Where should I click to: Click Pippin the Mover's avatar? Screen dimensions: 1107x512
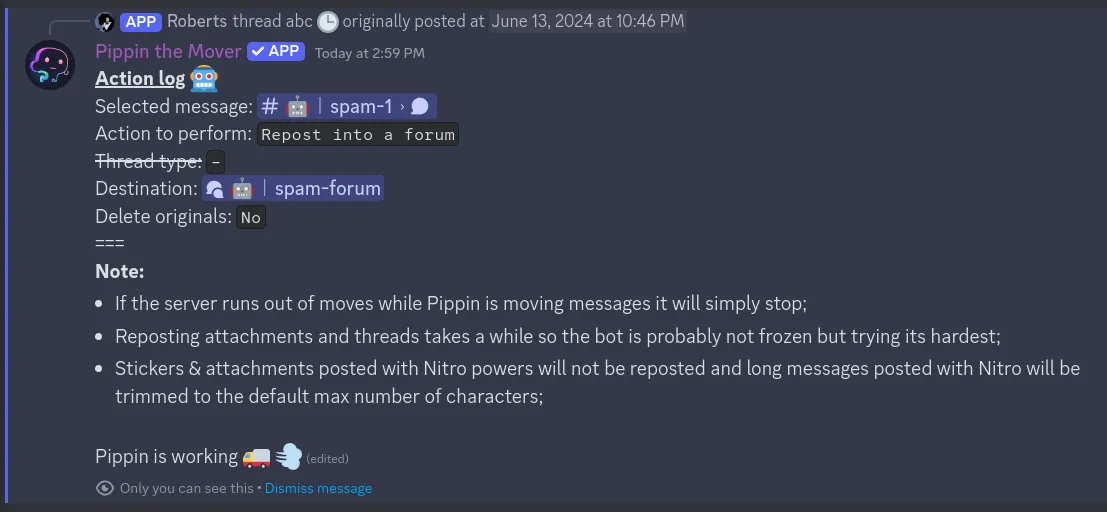click(x=50, y=66)
